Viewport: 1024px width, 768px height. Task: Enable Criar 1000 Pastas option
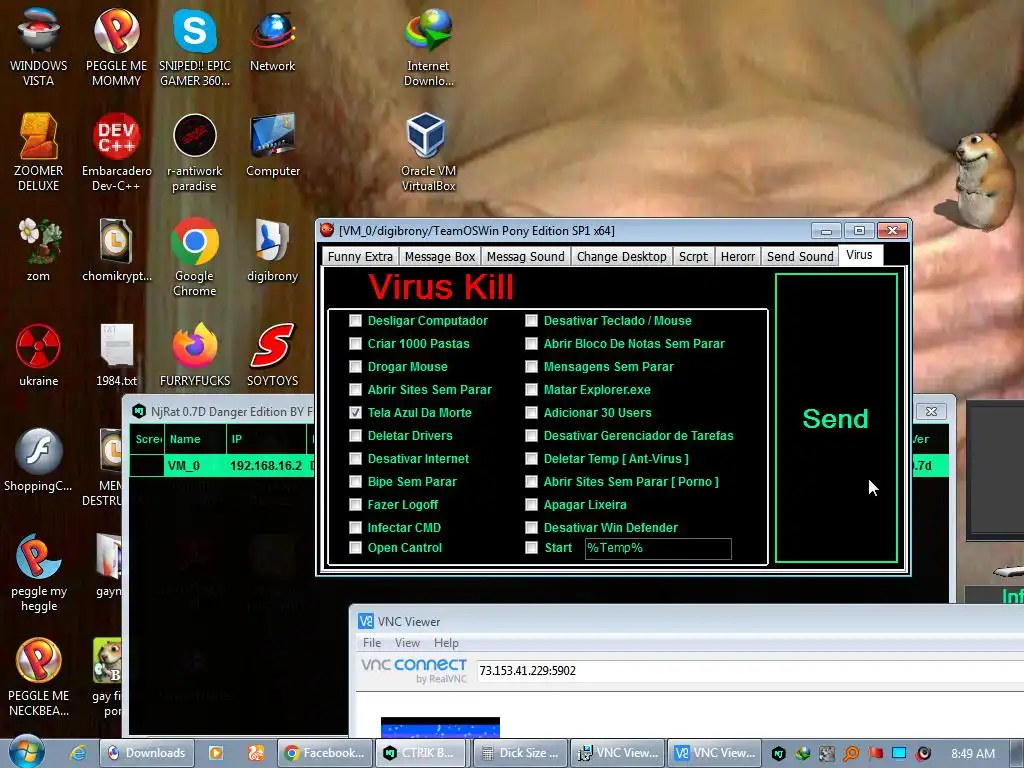[x=355, y=344]
